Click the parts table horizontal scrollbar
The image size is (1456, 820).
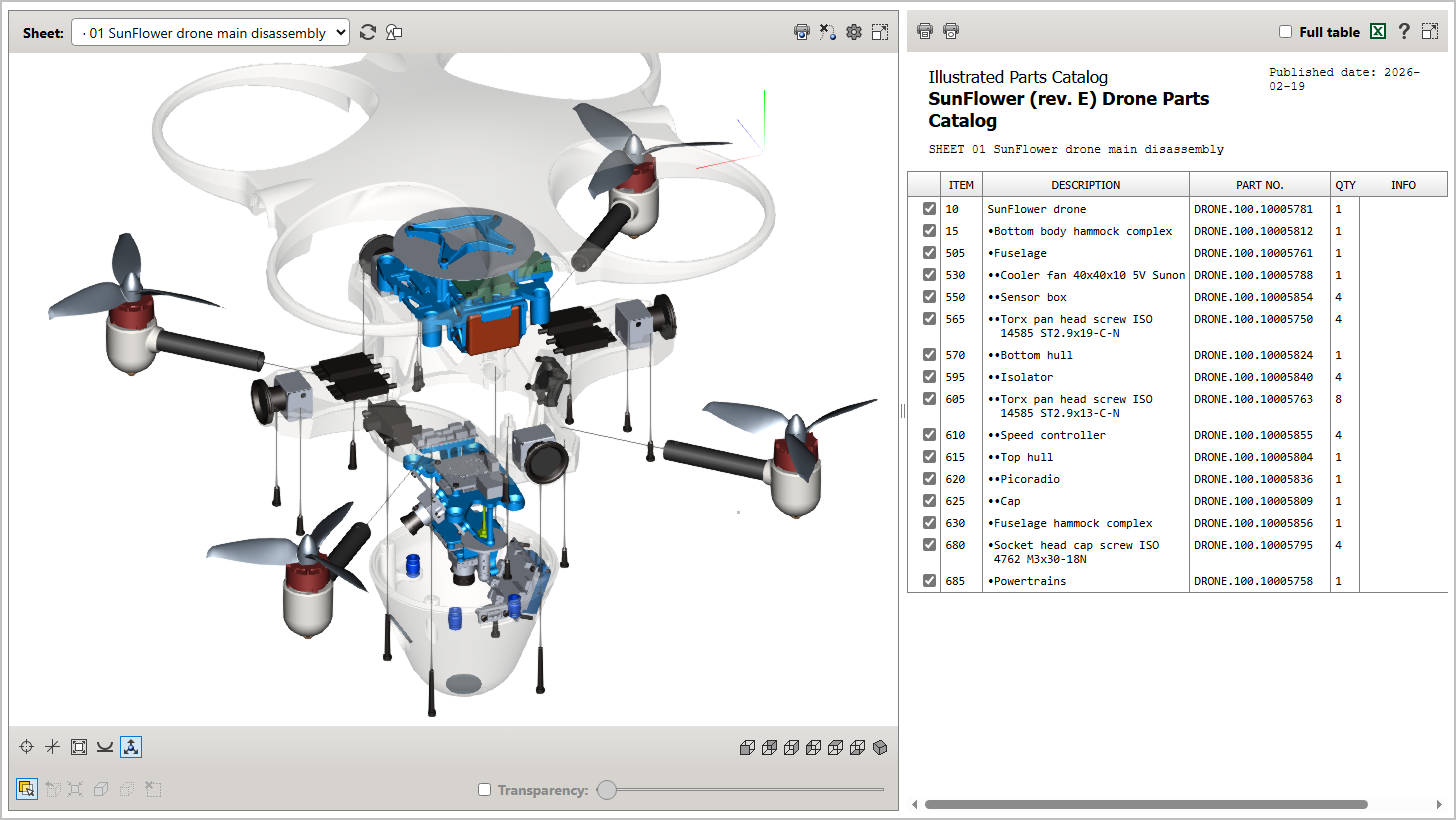(1145, 804)
